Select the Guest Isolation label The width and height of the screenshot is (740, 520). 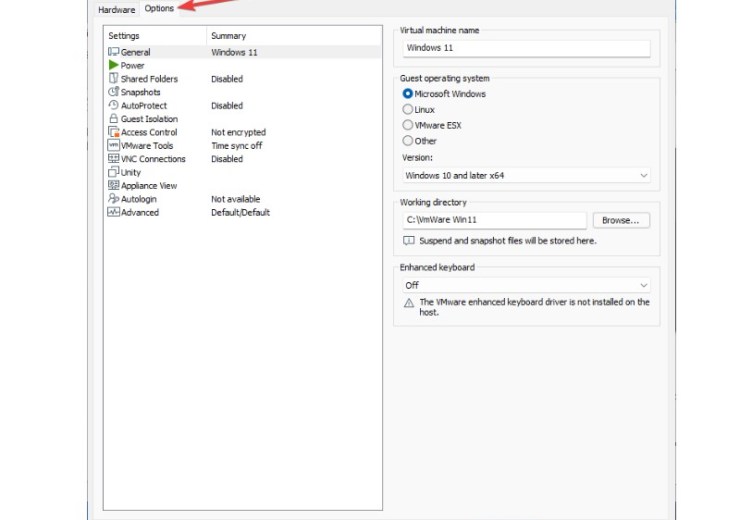[149, 119]
